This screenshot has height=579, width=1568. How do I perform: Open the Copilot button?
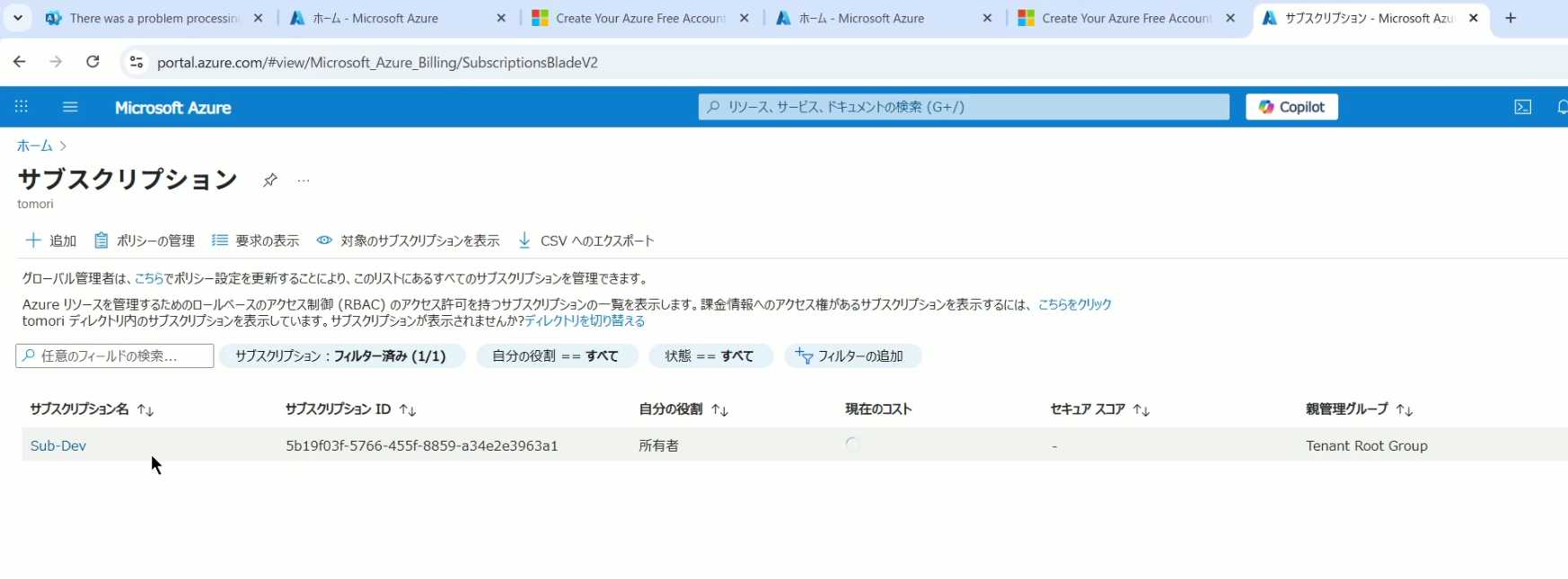(1291, 107)
